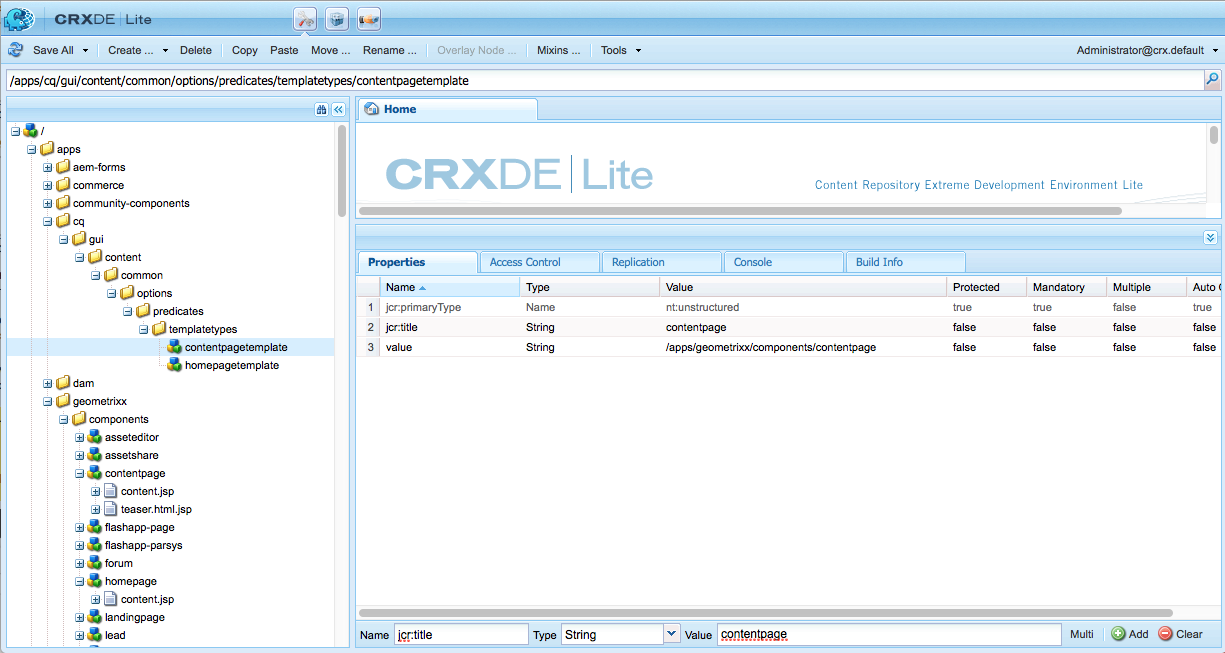Expand the lead component node

point(80,635)
